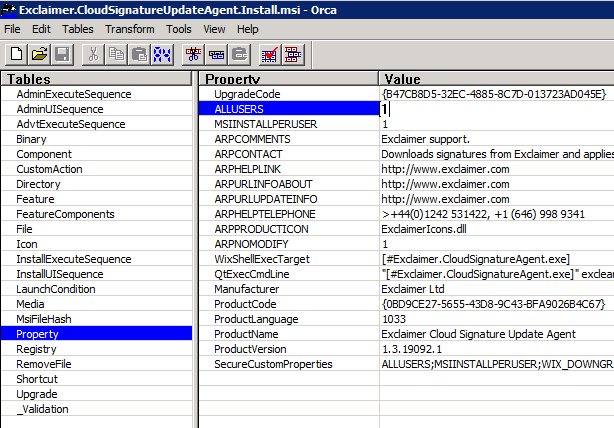614x428 pixels.
Task: Click the ALLUSERS value edit field
Action: pyautogui.click(x=496, y=109)
